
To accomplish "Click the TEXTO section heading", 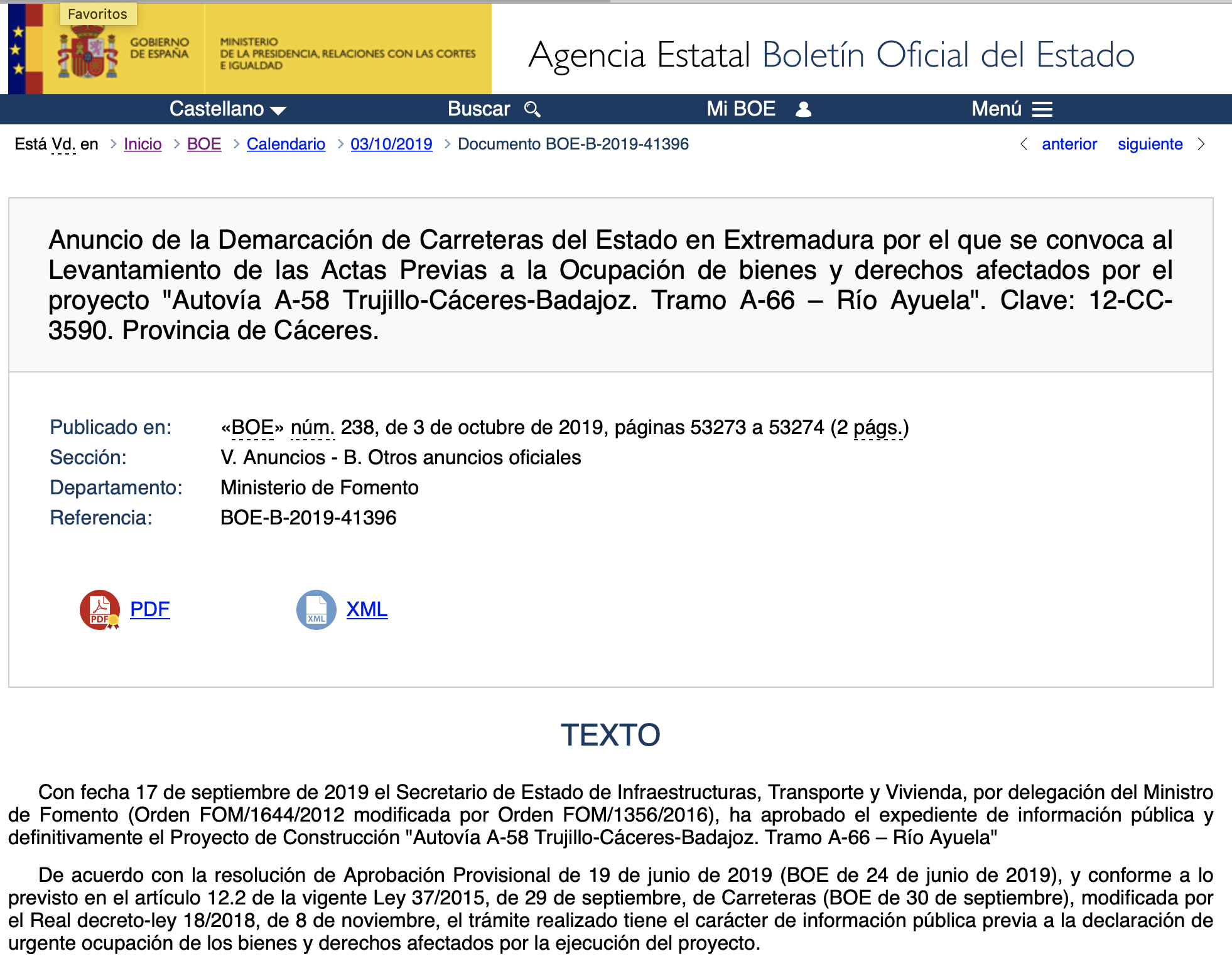I will coord(610,735).
